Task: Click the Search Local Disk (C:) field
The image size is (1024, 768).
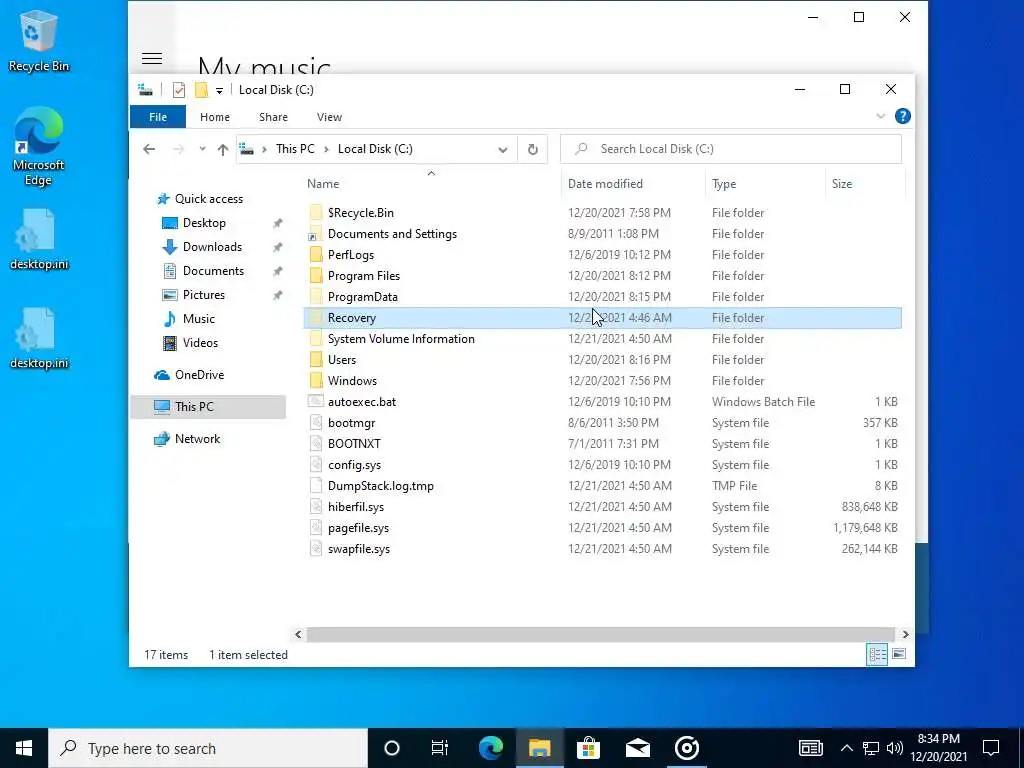Action: pos(731,149)
